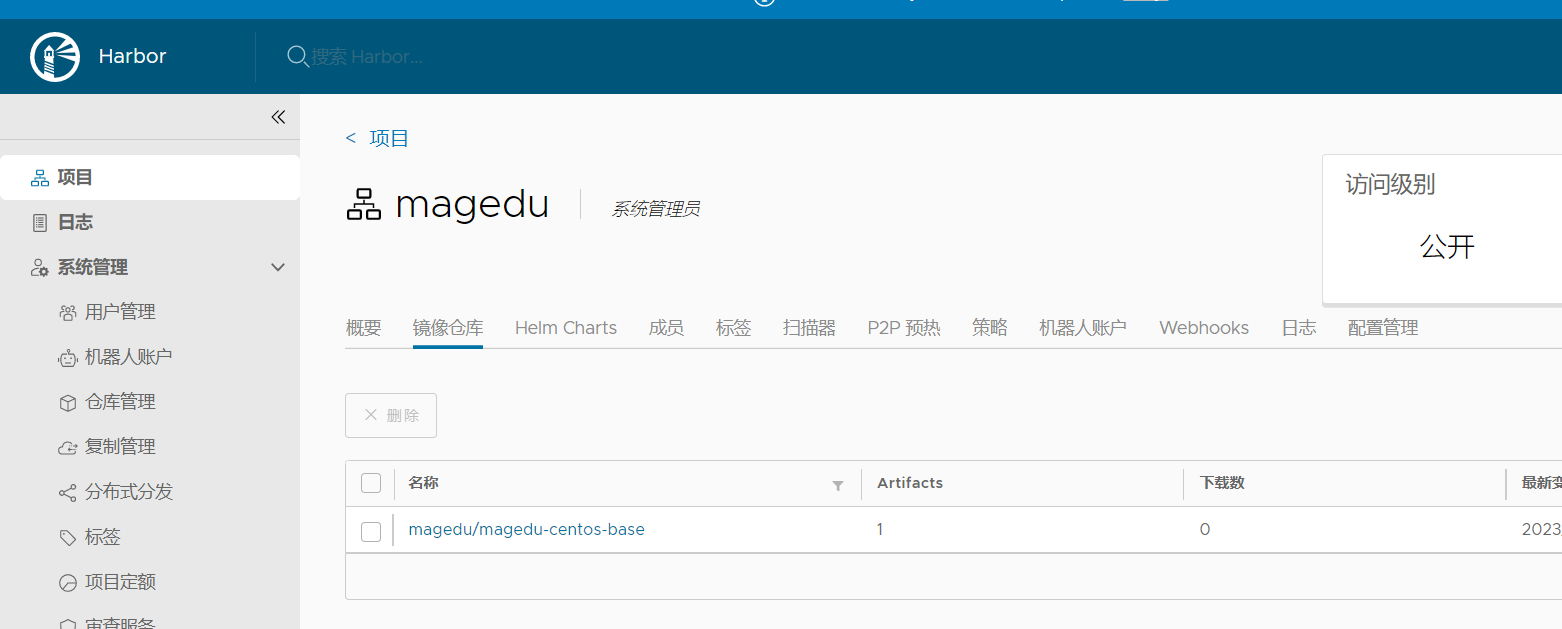Click the 项目 sidebar icon
Image resolution: width=1562 pixels, height=629 pixels.
(x=40, y=178)
